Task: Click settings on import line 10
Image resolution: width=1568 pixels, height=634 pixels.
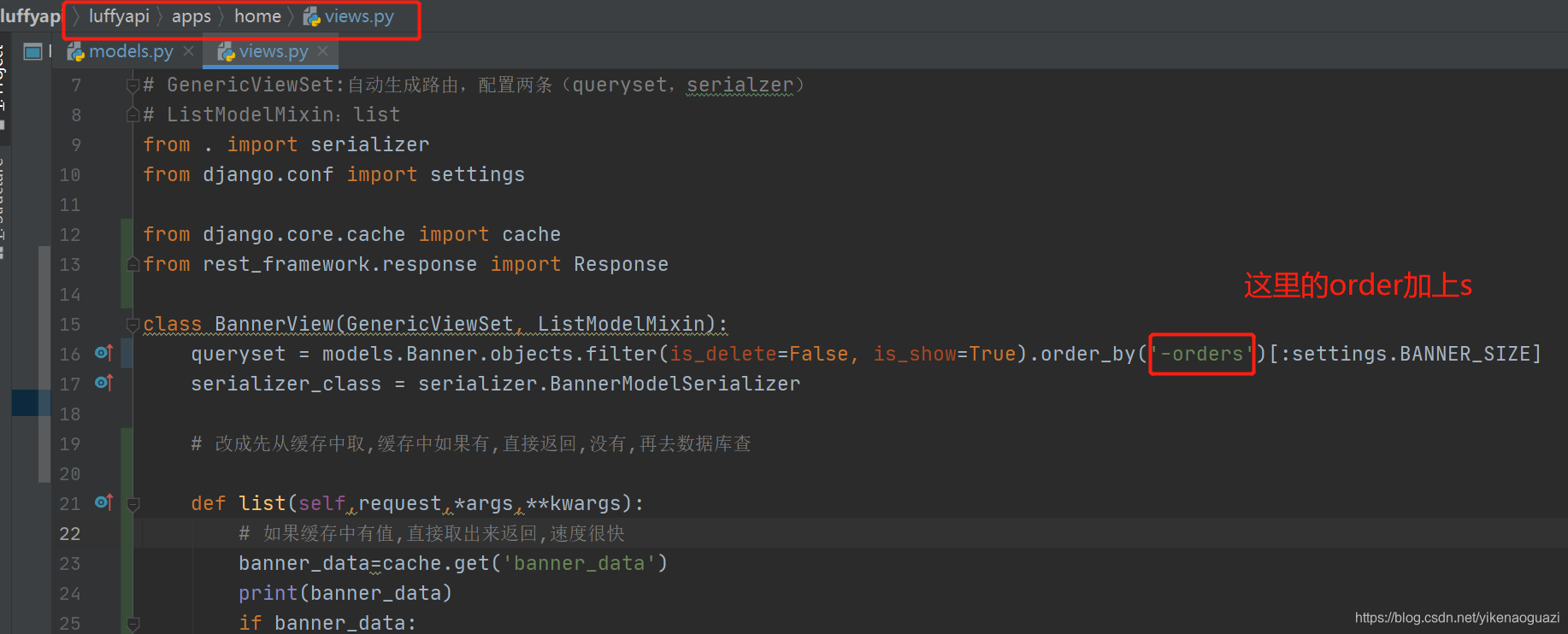Action: tap(477, 174)
